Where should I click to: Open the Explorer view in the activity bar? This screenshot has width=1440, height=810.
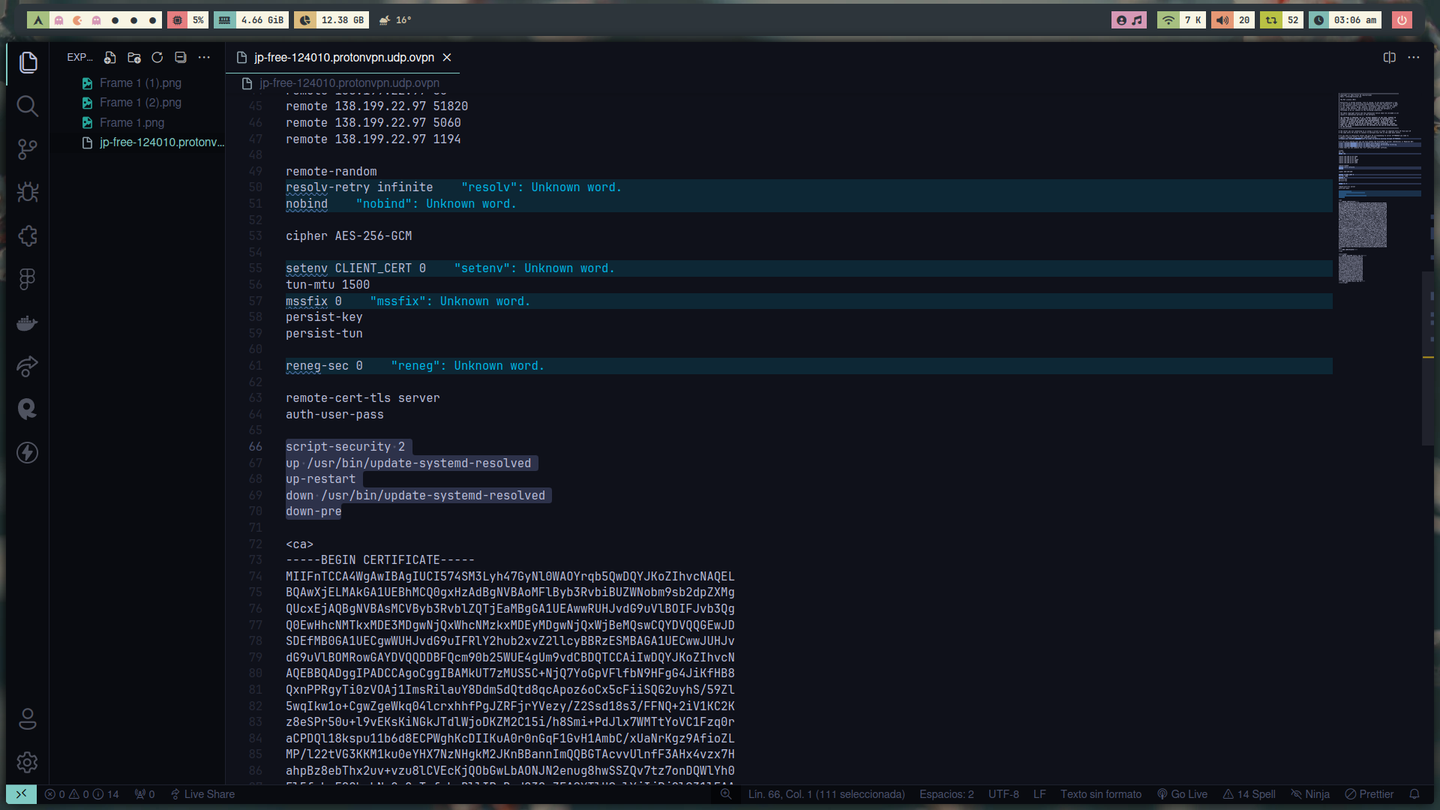coord(28,63)
